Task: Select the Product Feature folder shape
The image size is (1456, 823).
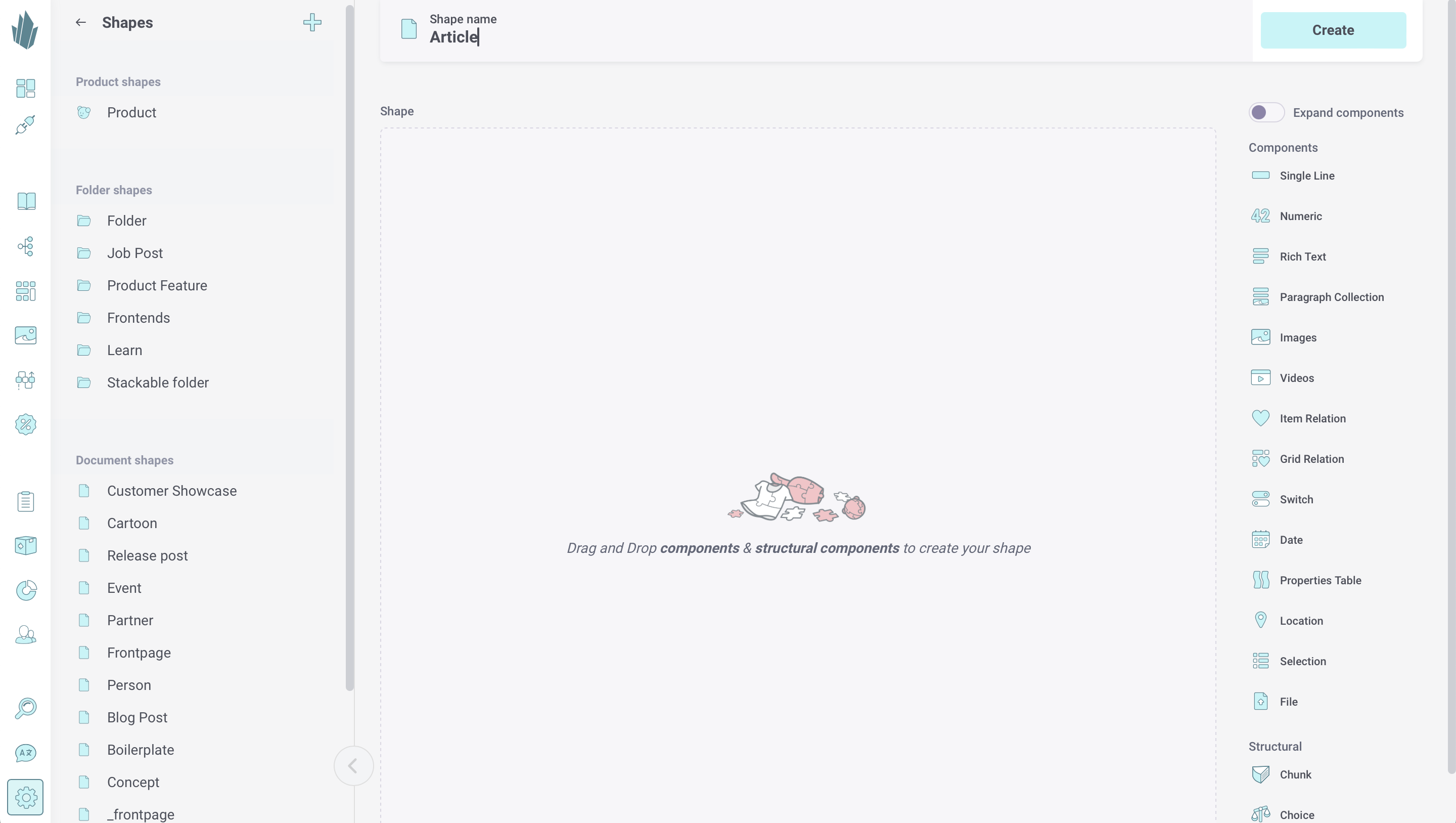Action: (x=157, y=285)
